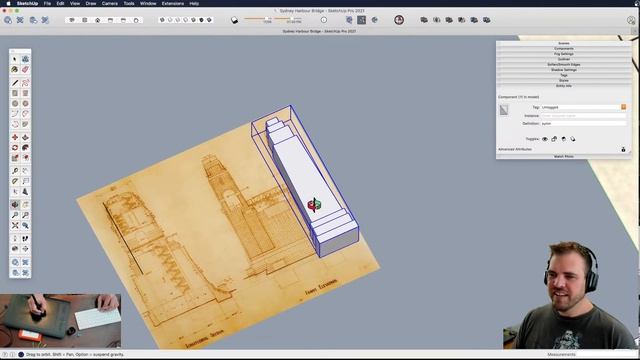Expand the Shadow Settings panel
Viewport: 640px width, 360px height.
tap(564, 70)
